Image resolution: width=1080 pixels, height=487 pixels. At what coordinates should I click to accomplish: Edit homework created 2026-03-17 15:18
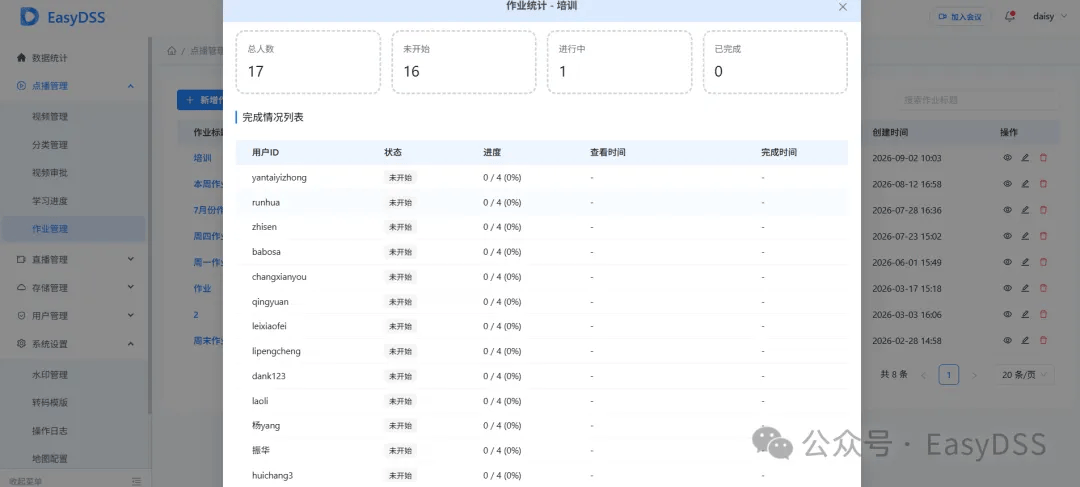[x=1025, y=289]
